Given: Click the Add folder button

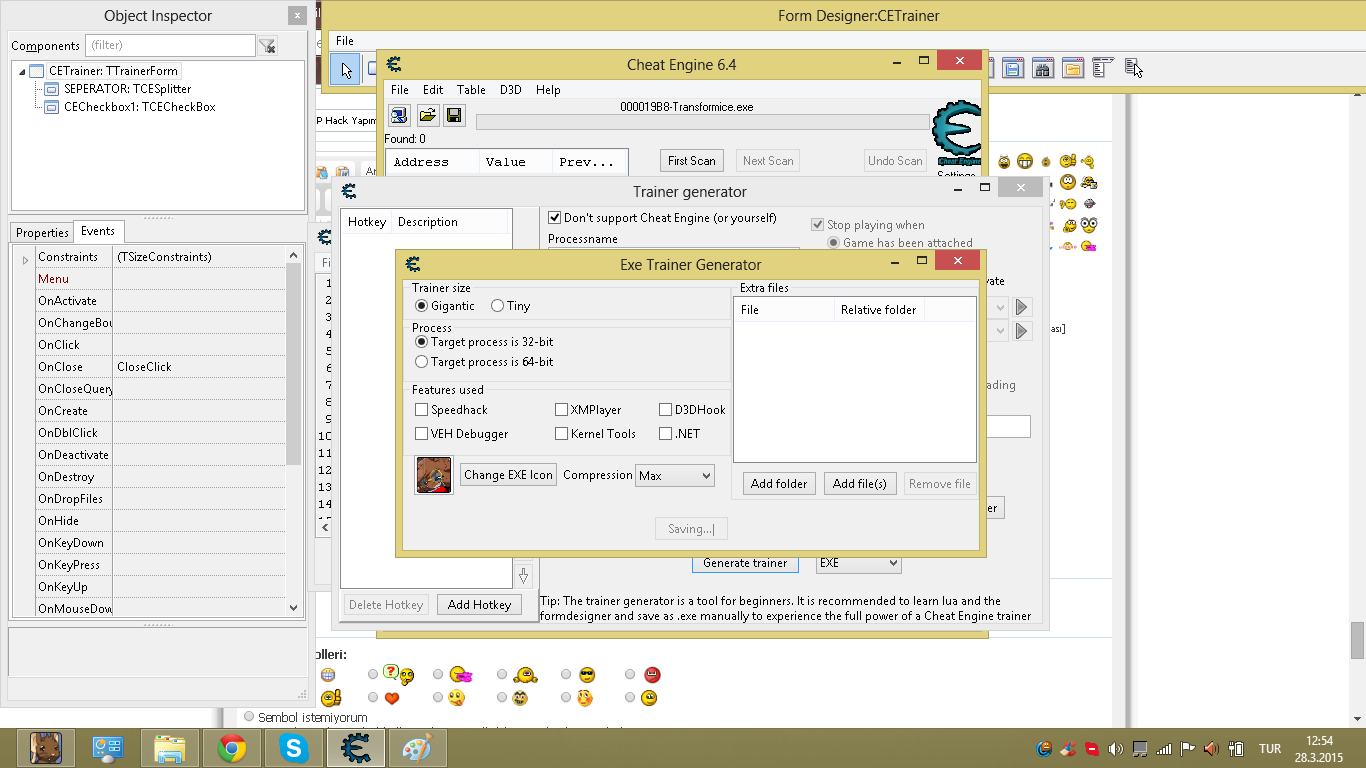Looking at the screenshot, I should point(779,484).
